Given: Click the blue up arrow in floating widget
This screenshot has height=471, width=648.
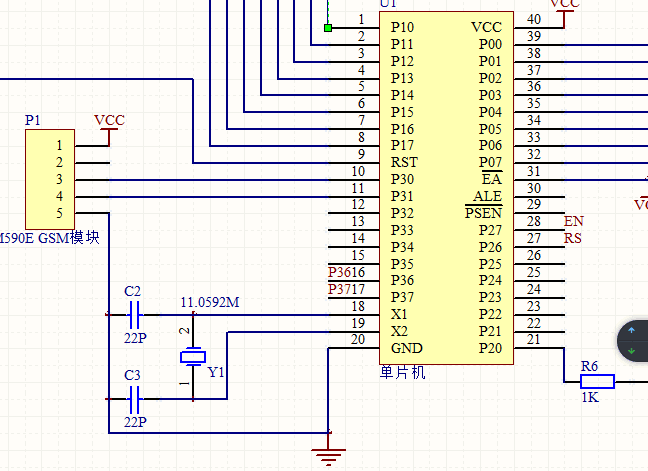Looking at the screenshot, I should (x=631, y=331).
